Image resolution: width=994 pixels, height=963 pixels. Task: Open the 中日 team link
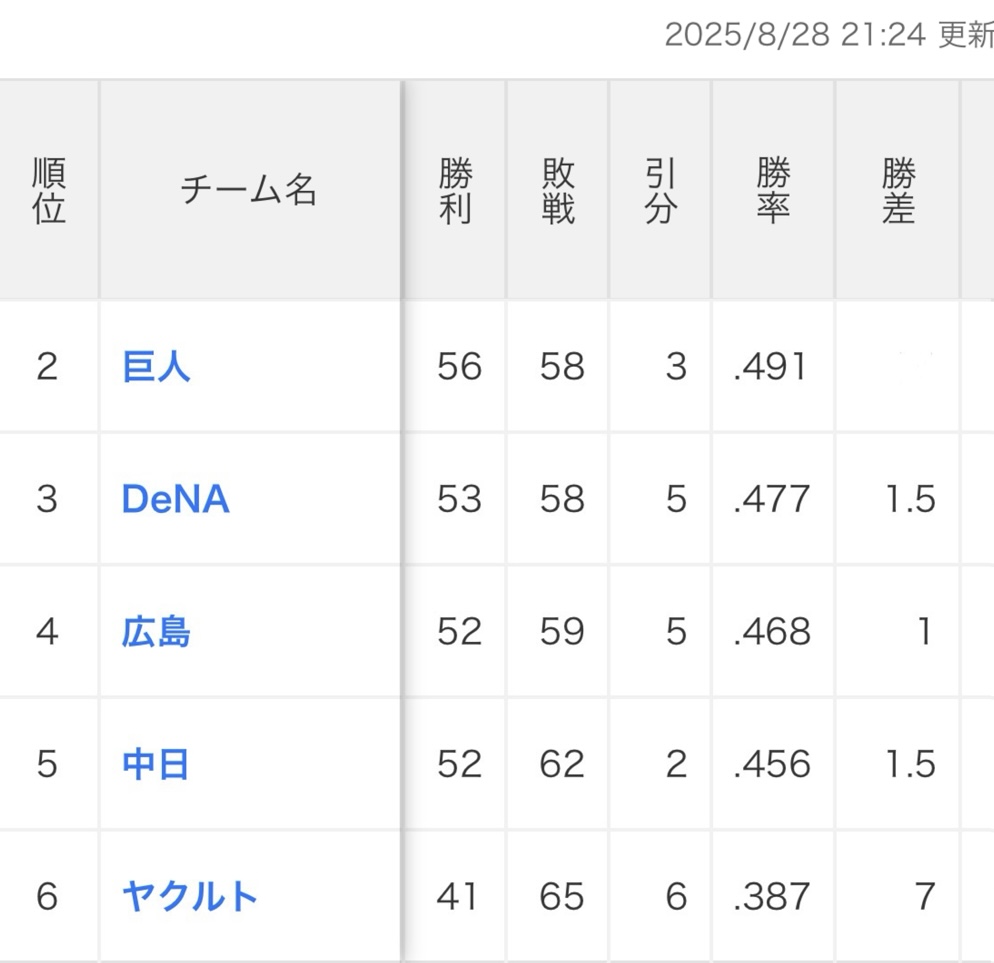pos(155,764)
